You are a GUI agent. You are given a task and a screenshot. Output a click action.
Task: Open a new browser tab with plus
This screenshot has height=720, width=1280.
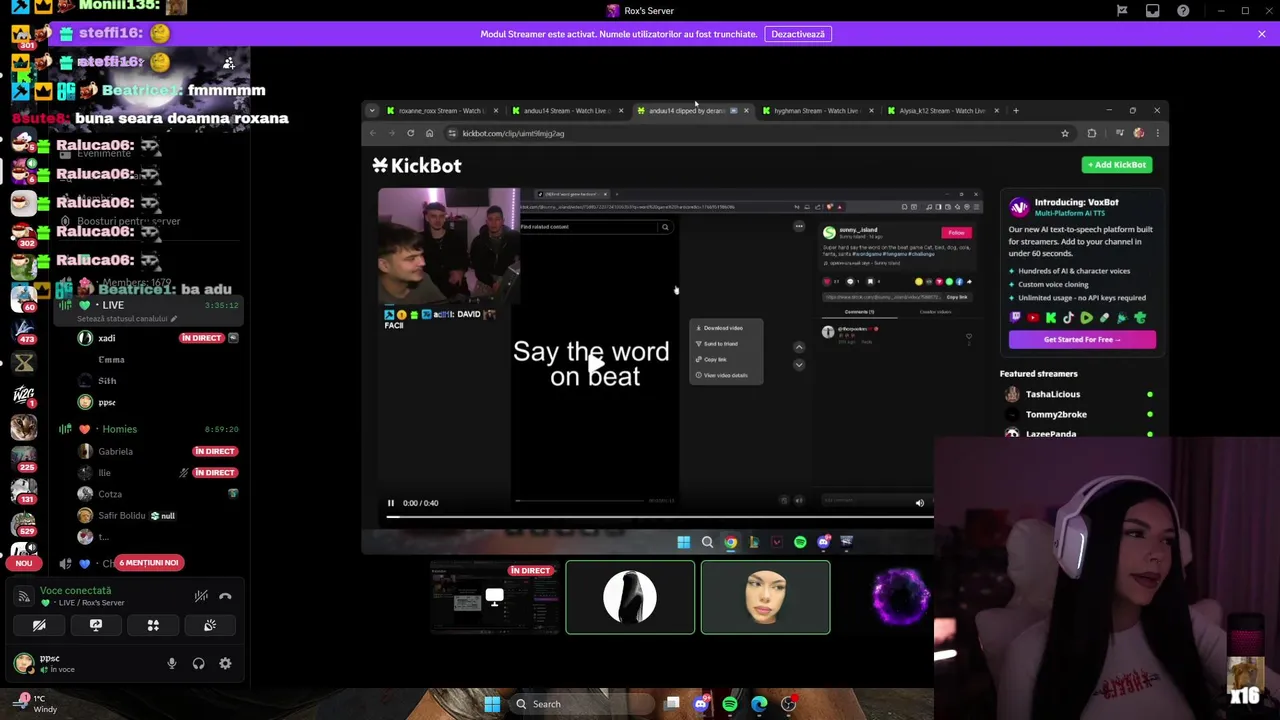1016,111
